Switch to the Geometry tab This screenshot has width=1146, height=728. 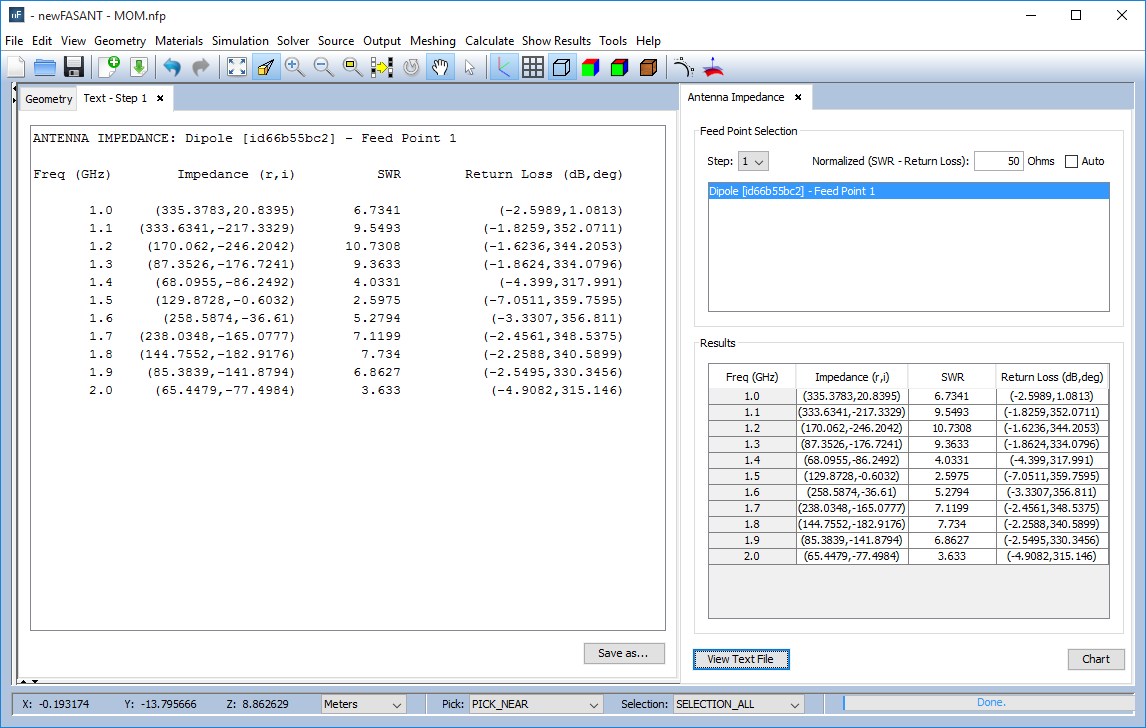(x=48, y=99)
